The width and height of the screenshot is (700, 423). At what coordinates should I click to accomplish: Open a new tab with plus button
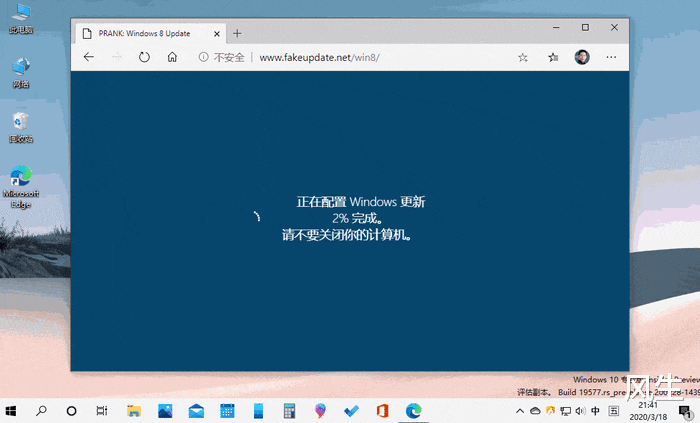click(x=237, y=33)
